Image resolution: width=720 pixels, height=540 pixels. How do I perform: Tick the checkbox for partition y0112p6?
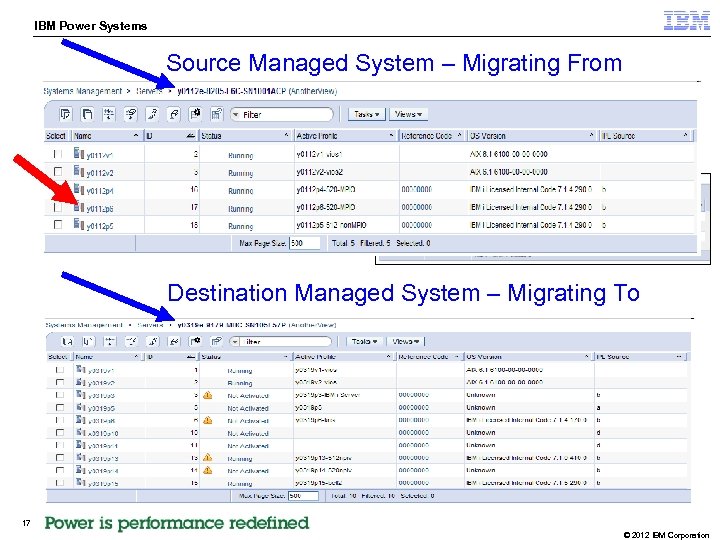58,208
